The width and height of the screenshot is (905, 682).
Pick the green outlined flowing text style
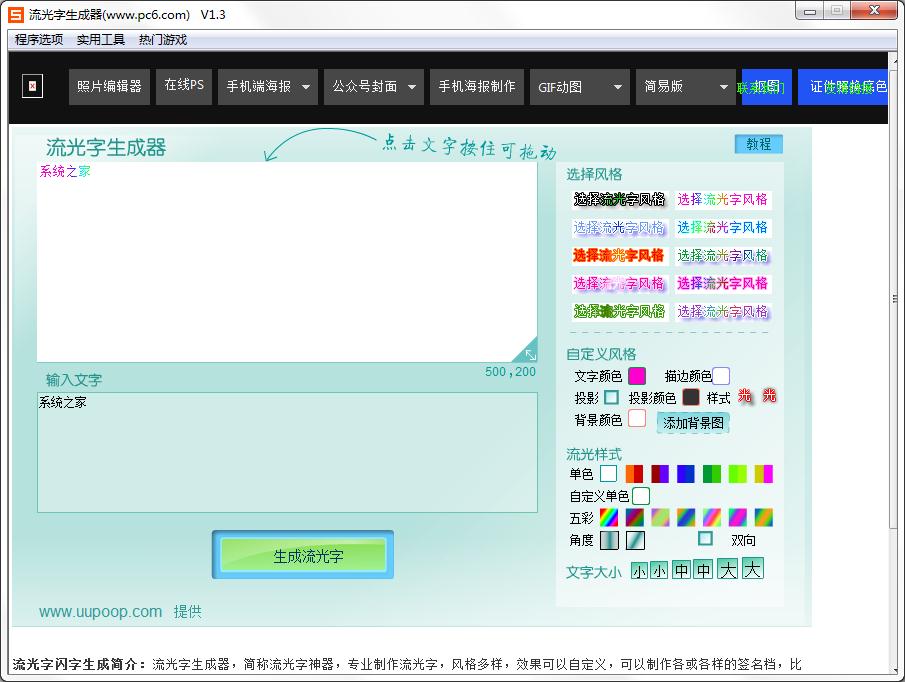coord(618,312)
